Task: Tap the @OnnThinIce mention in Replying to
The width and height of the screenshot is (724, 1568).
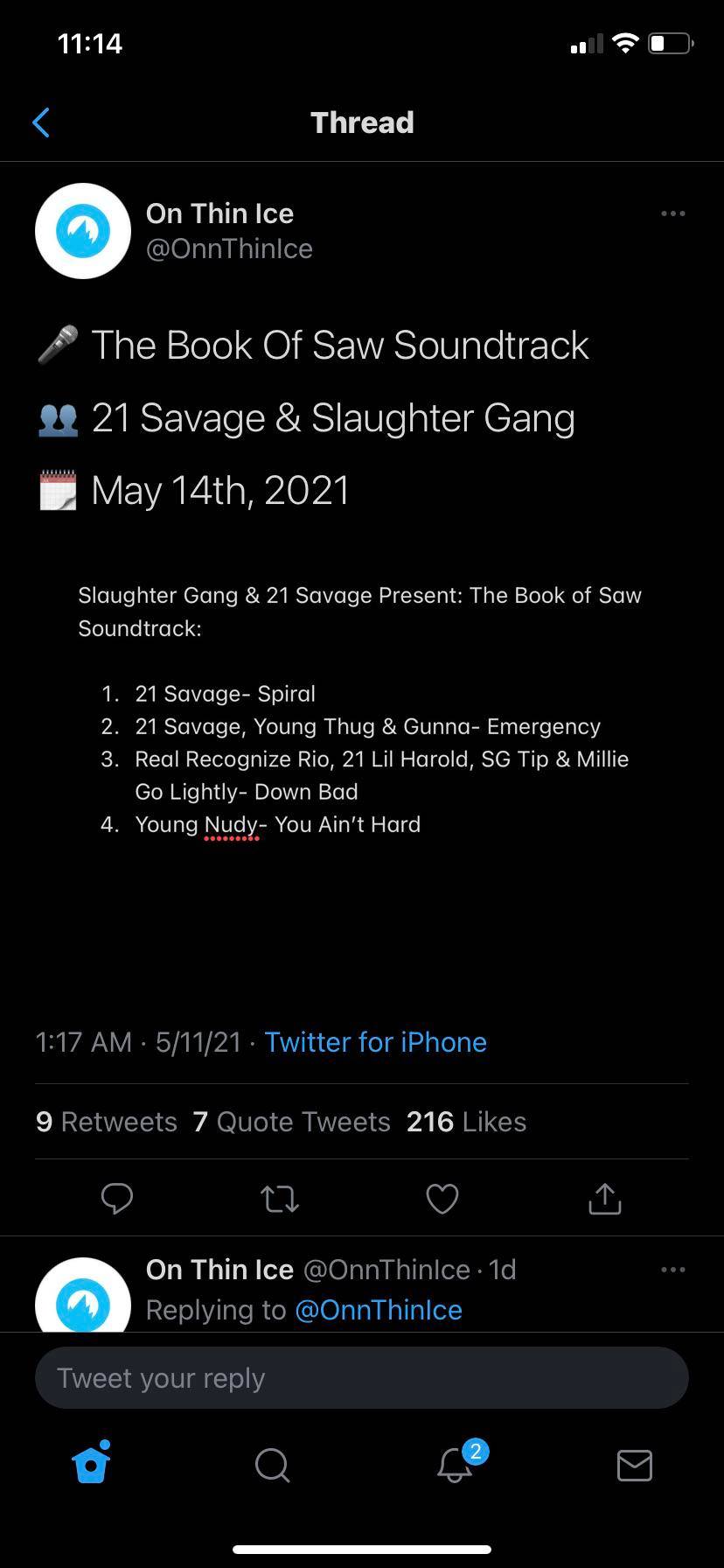Action: (x=379, y=1310)
